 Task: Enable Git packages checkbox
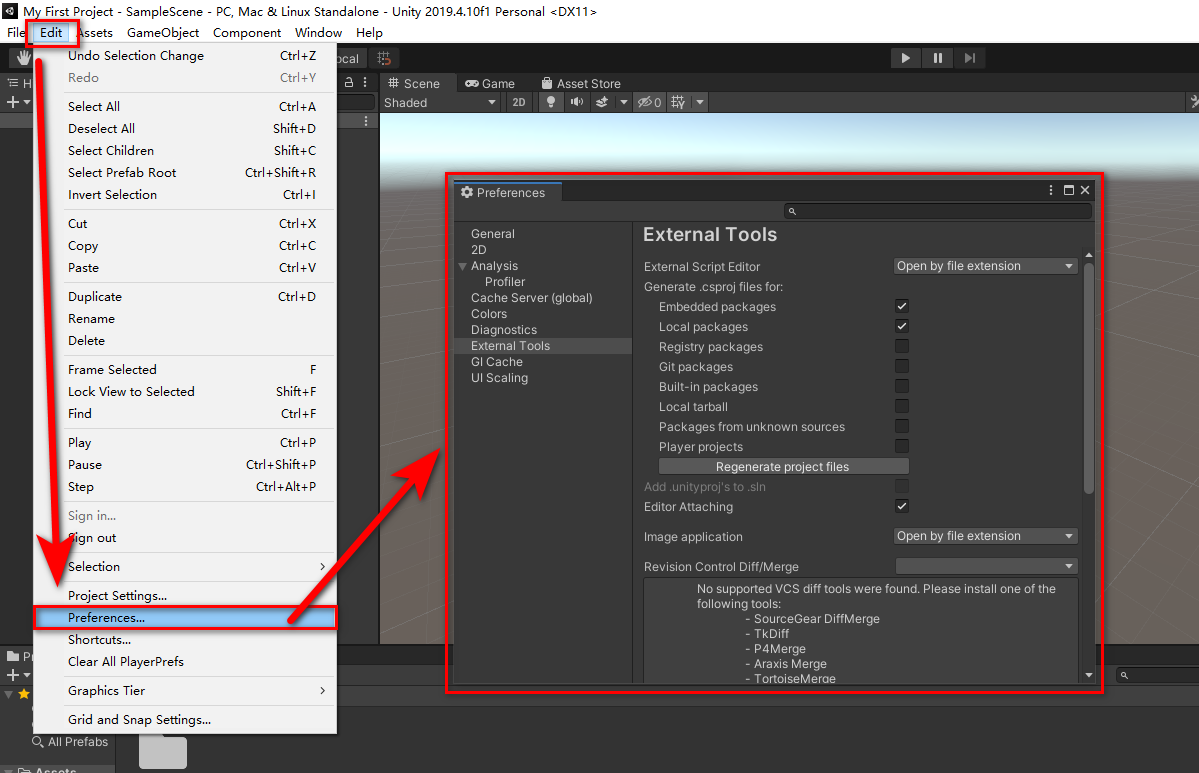coord(902,366)
